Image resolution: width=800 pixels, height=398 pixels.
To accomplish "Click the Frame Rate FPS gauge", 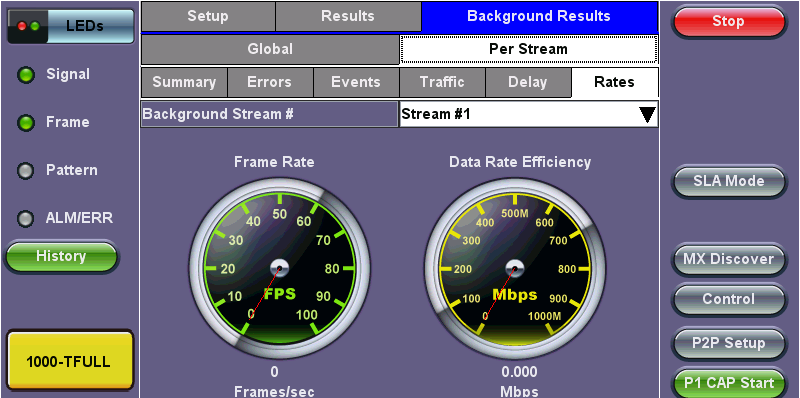I will point(280,267).
